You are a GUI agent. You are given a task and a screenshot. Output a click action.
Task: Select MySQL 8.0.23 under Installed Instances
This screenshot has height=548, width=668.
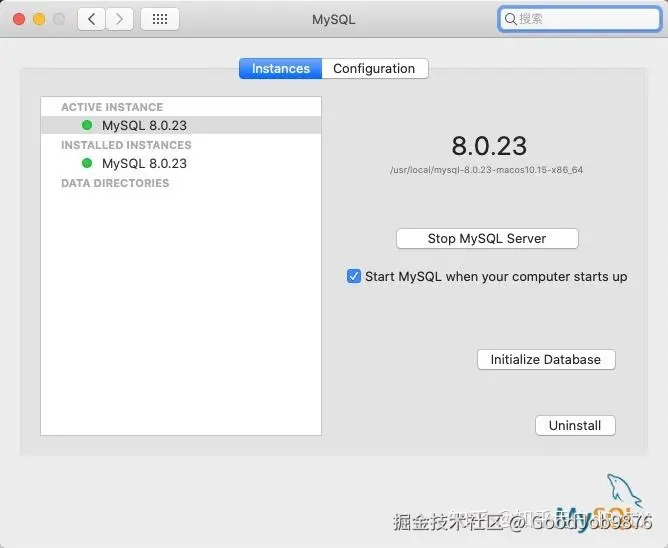click(181, 163)
